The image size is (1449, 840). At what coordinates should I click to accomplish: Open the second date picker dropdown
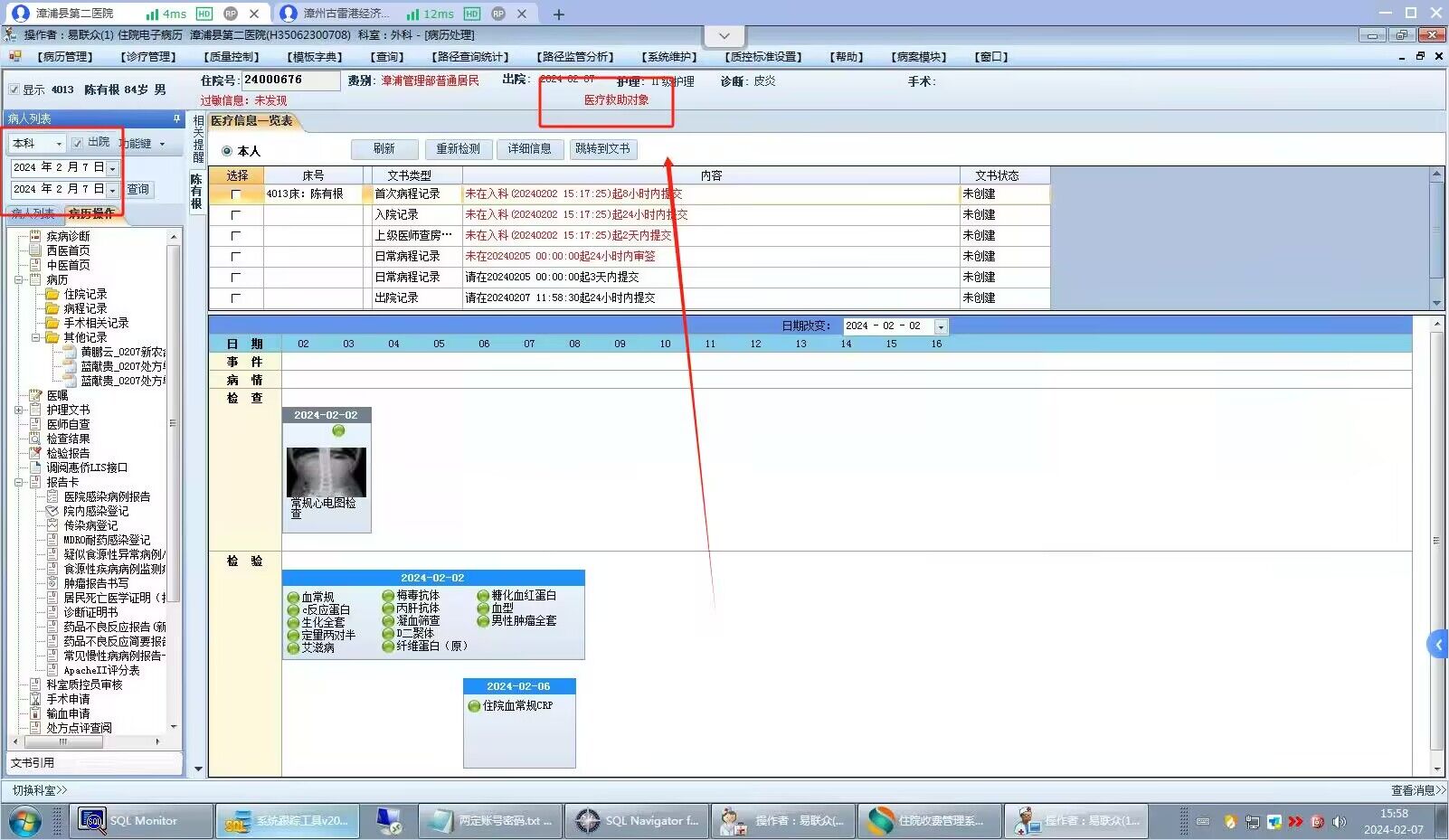click(x=113, y=190)
